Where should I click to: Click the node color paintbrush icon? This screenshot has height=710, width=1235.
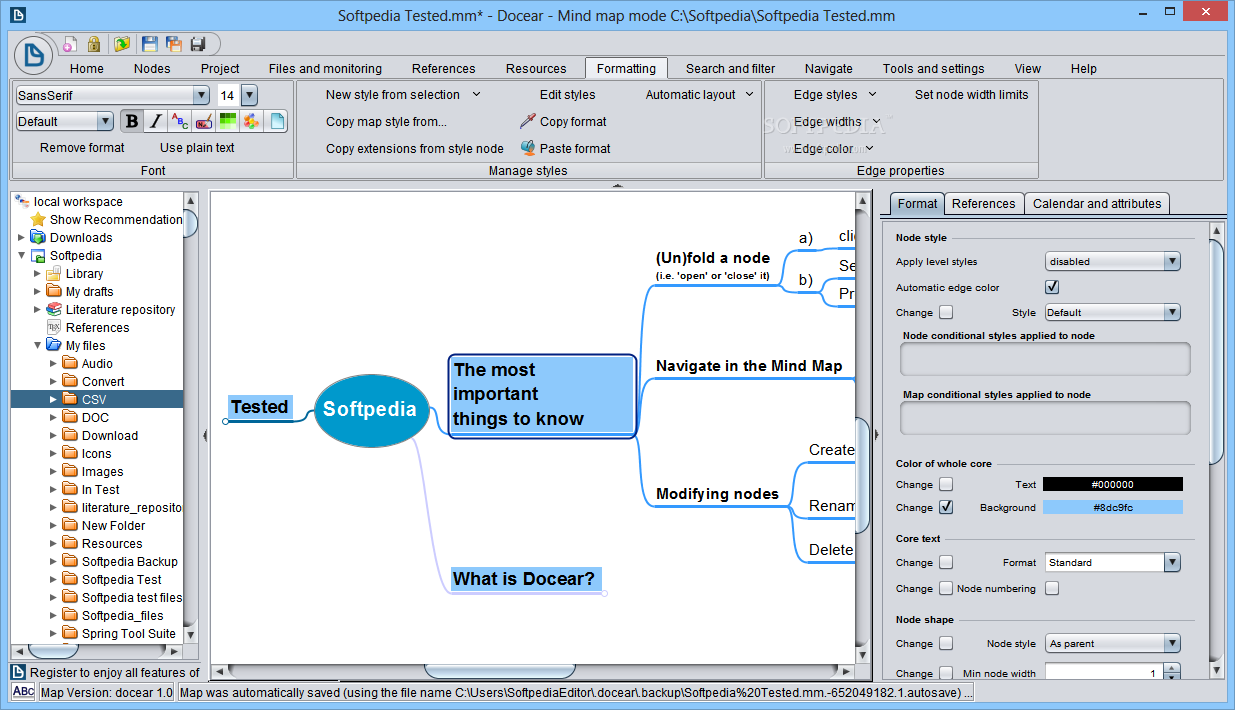pos(204,121)
